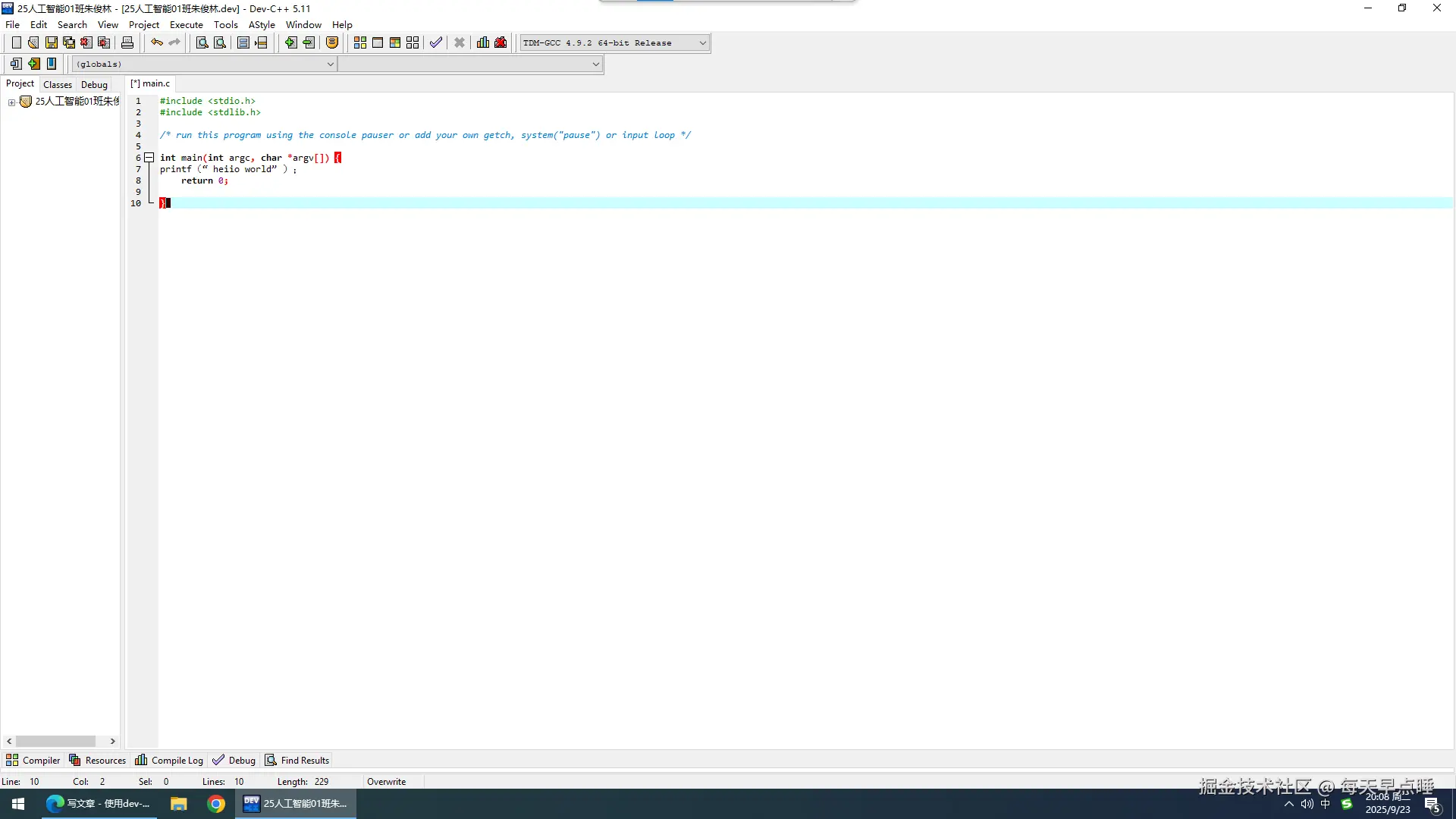This screenshot has height=819, width=1456.
Task: Open the Find Results panel
Action: [297, 761]
